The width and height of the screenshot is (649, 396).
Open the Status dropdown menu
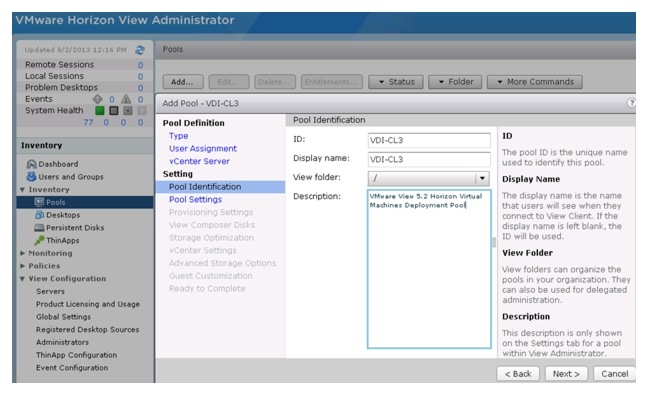(396, 82)
